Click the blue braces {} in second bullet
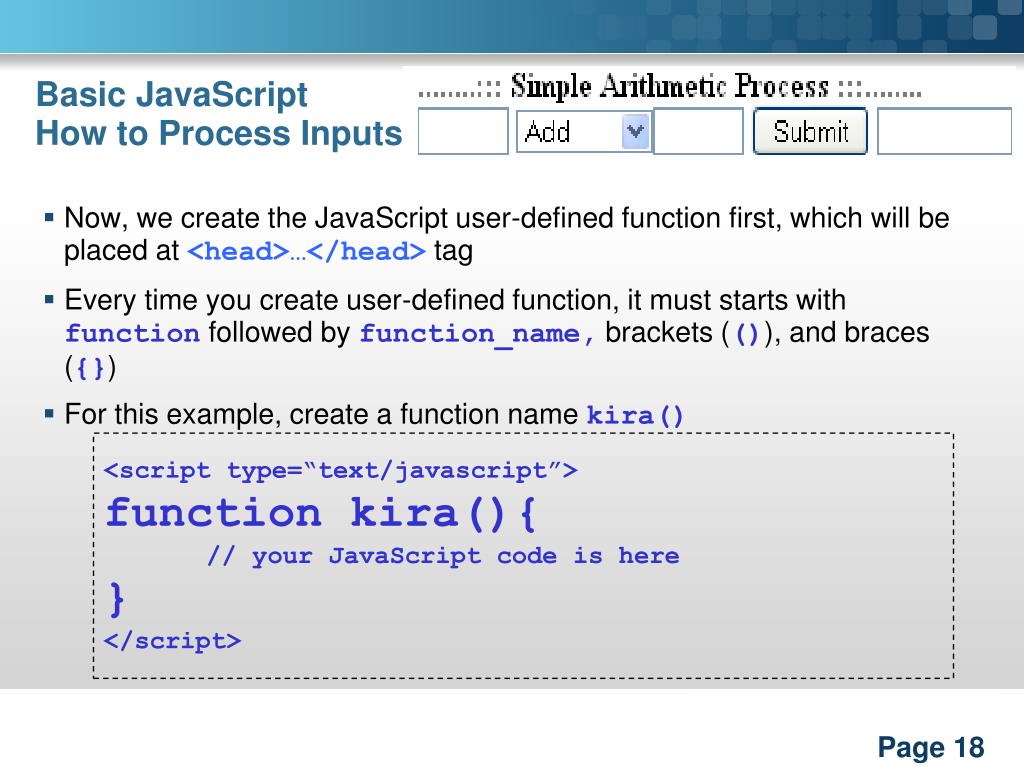This screenshot has width=1024, height=768. tap(90, 369)
